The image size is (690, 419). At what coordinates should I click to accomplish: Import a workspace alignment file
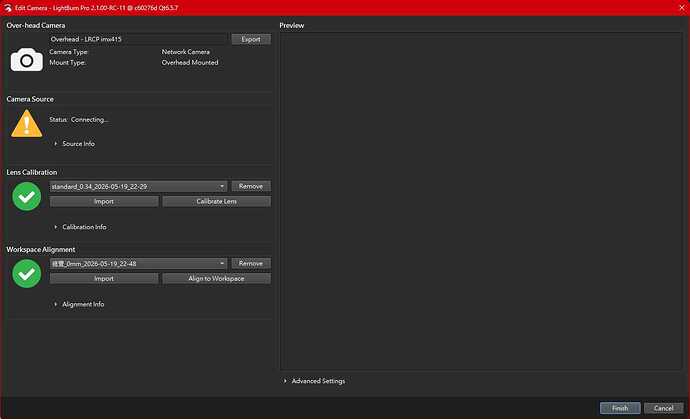(x=104, y=278)
